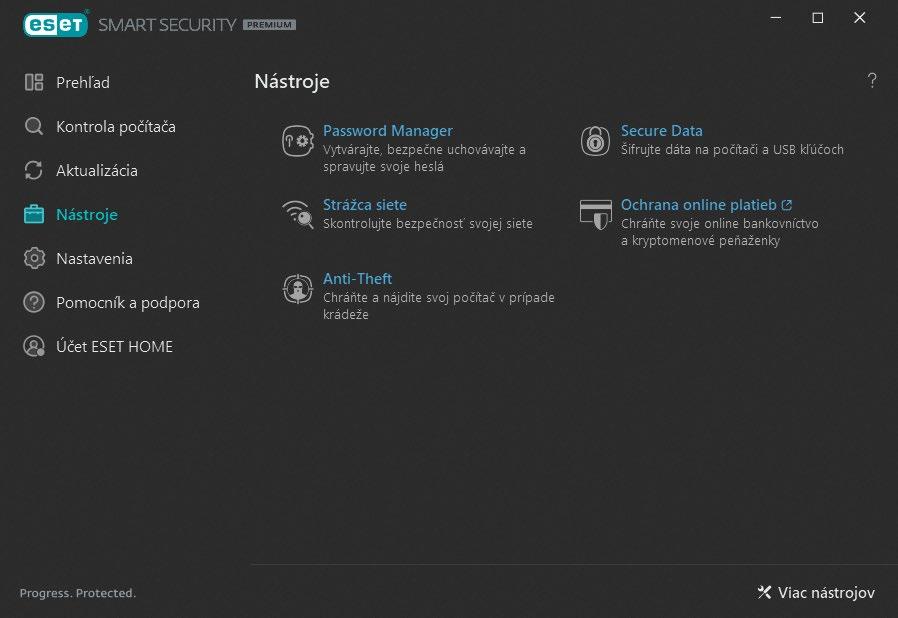Click the Anti-Theft icon
The width and height of the screenshot is (898, 618).
tap(298, 288)
